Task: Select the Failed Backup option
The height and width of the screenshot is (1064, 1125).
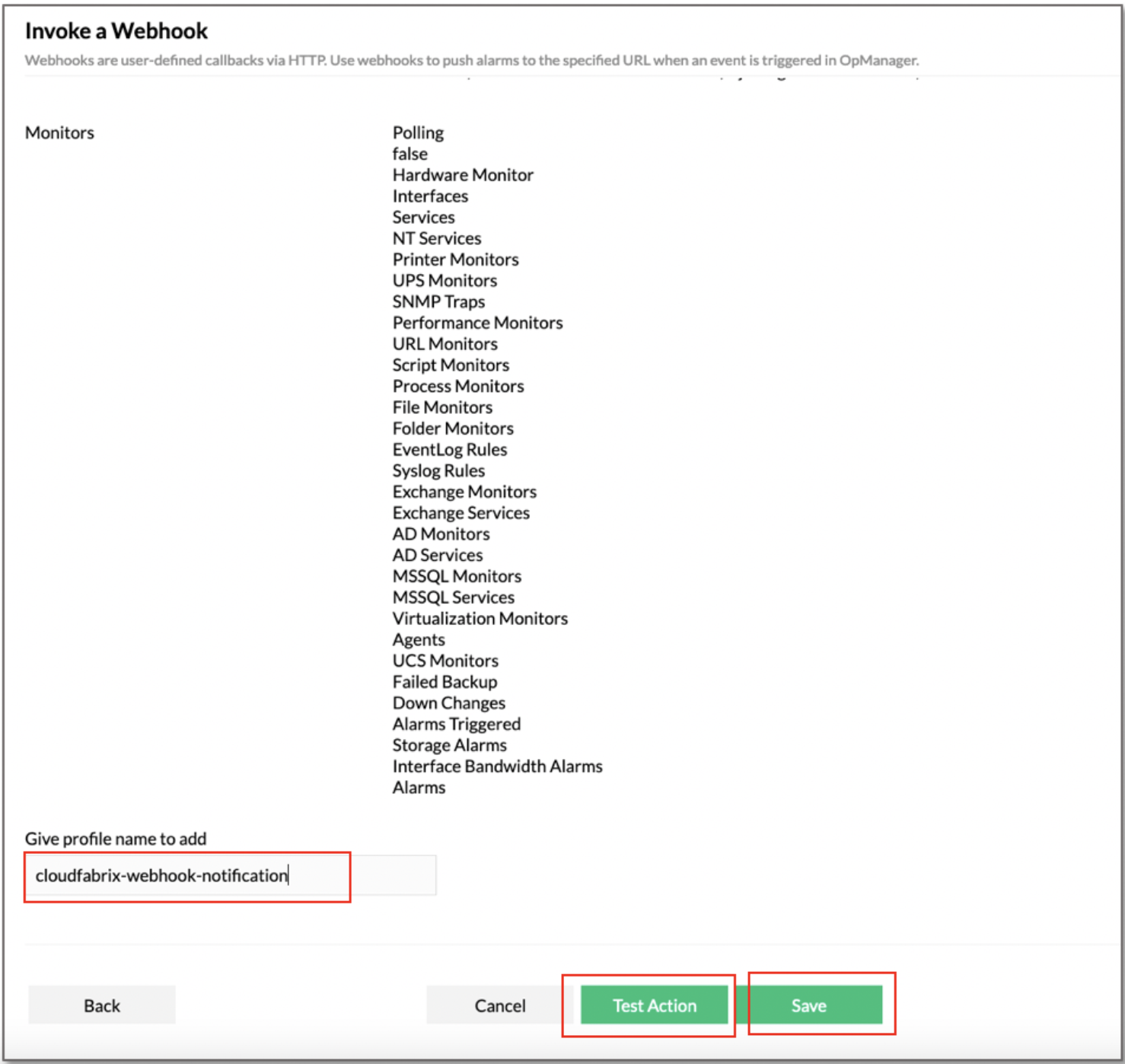Action: (x=445, y=681)
